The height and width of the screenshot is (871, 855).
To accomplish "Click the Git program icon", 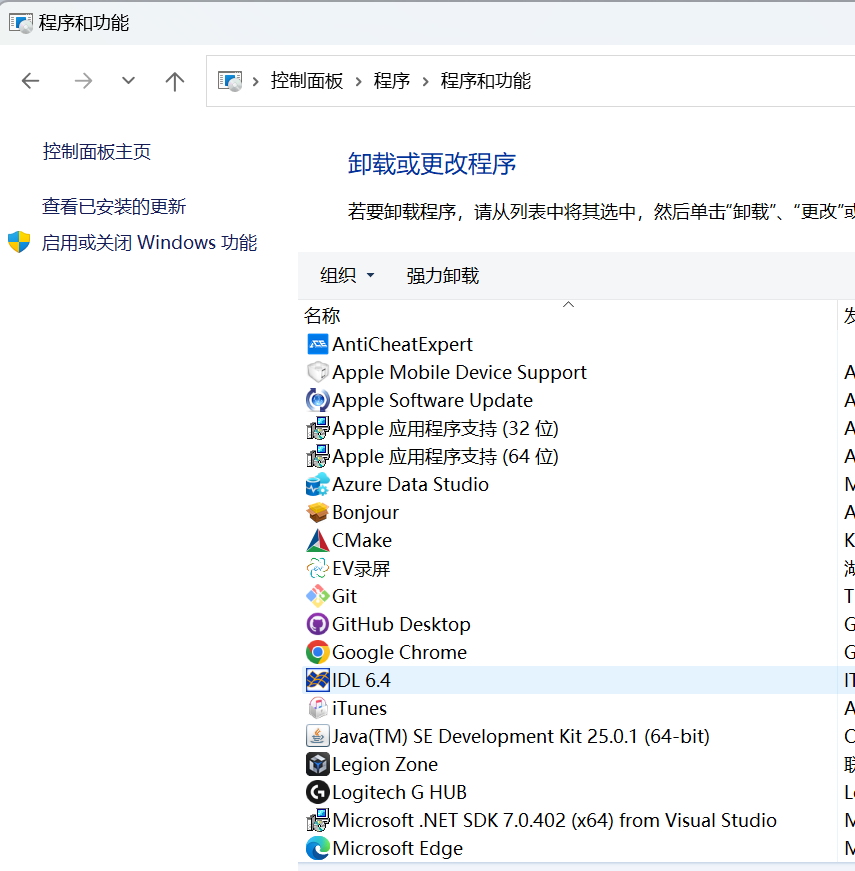I will [x=317, y=596].
